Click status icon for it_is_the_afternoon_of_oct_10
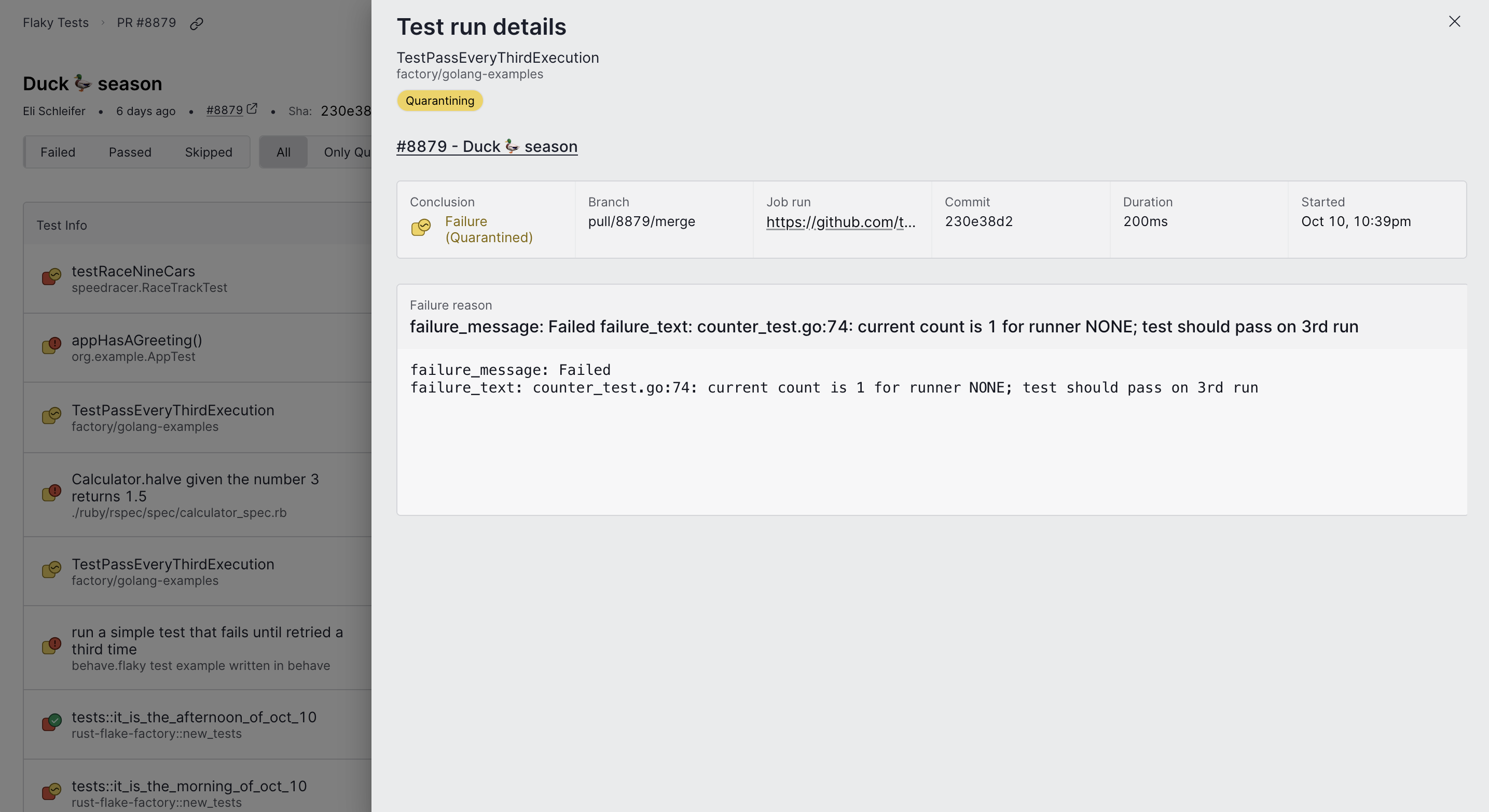 [x=51, y=722]
